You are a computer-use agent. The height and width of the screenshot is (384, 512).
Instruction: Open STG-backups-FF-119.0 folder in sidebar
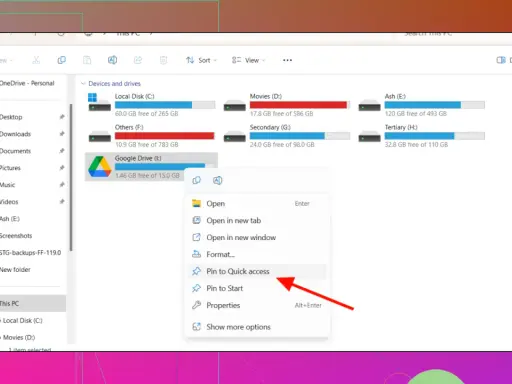coord(32,253)
